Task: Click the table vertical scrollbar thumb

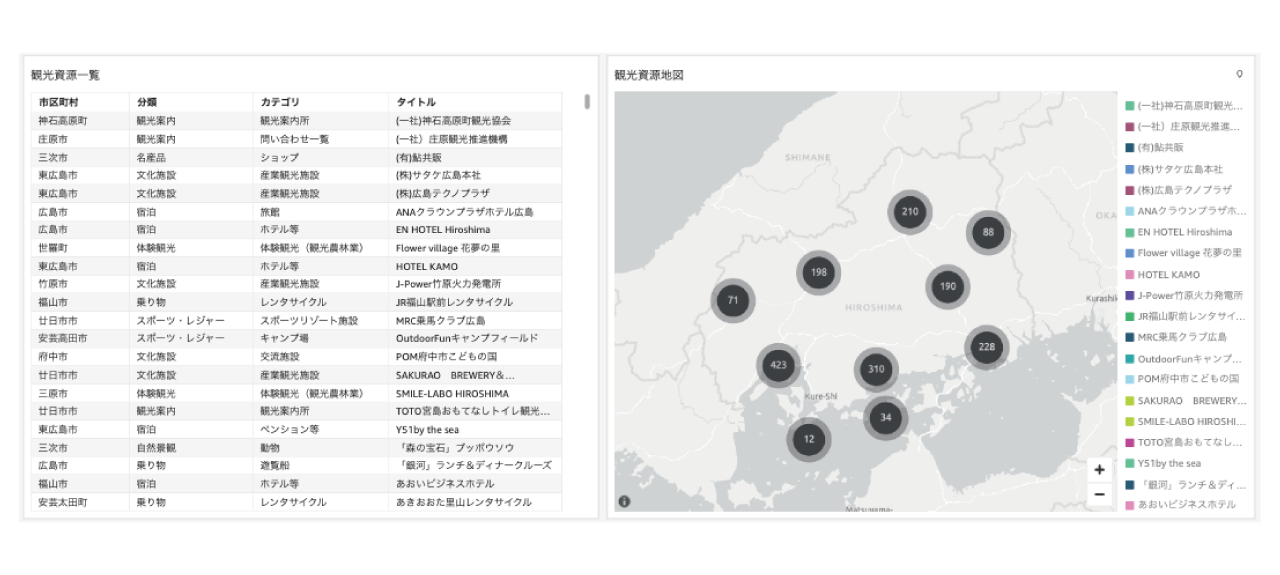Action: (x=587, y=102)
